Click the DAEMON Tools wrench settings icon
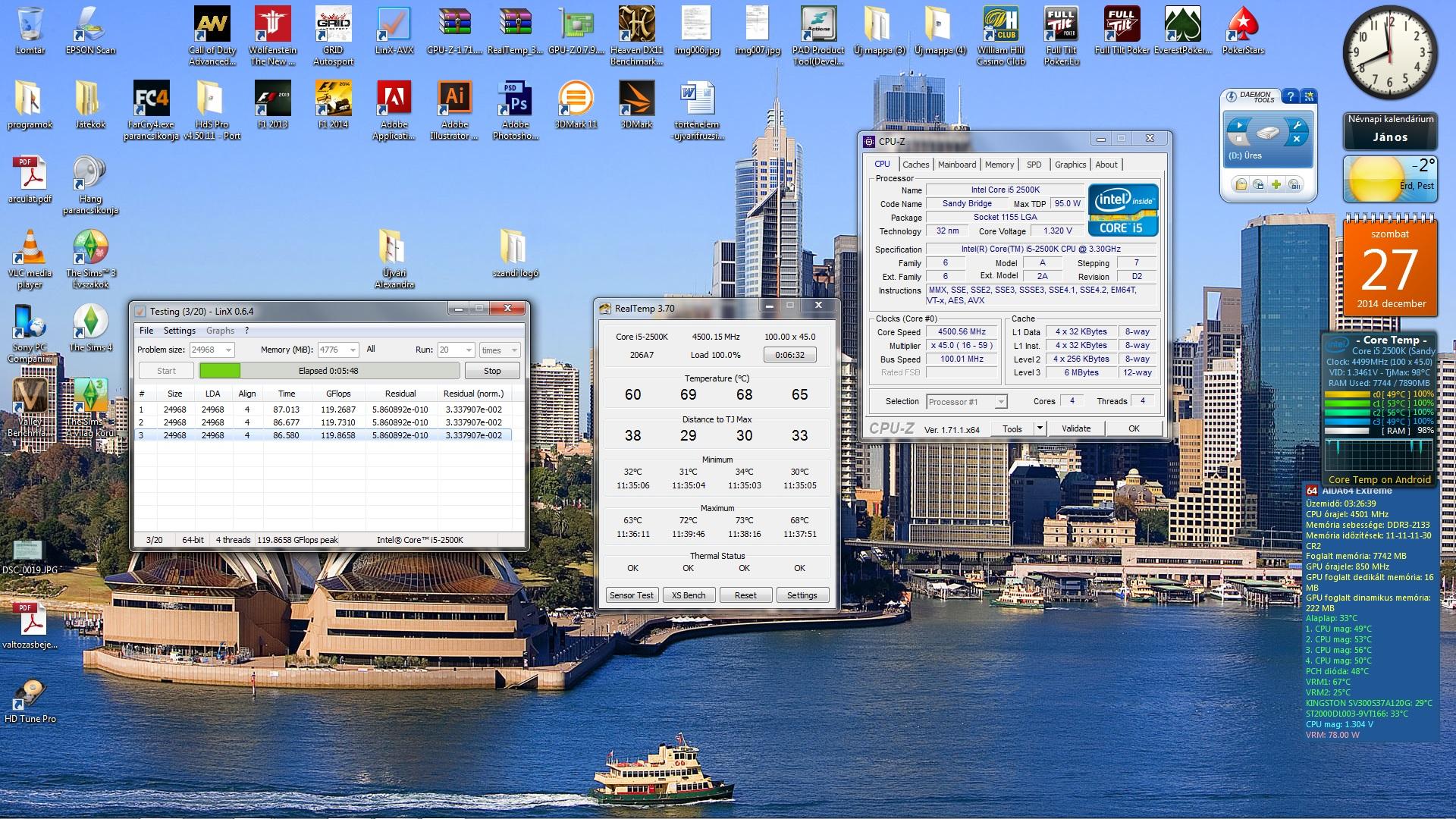Screen dimensions: 1456x819 [1297, 125]
